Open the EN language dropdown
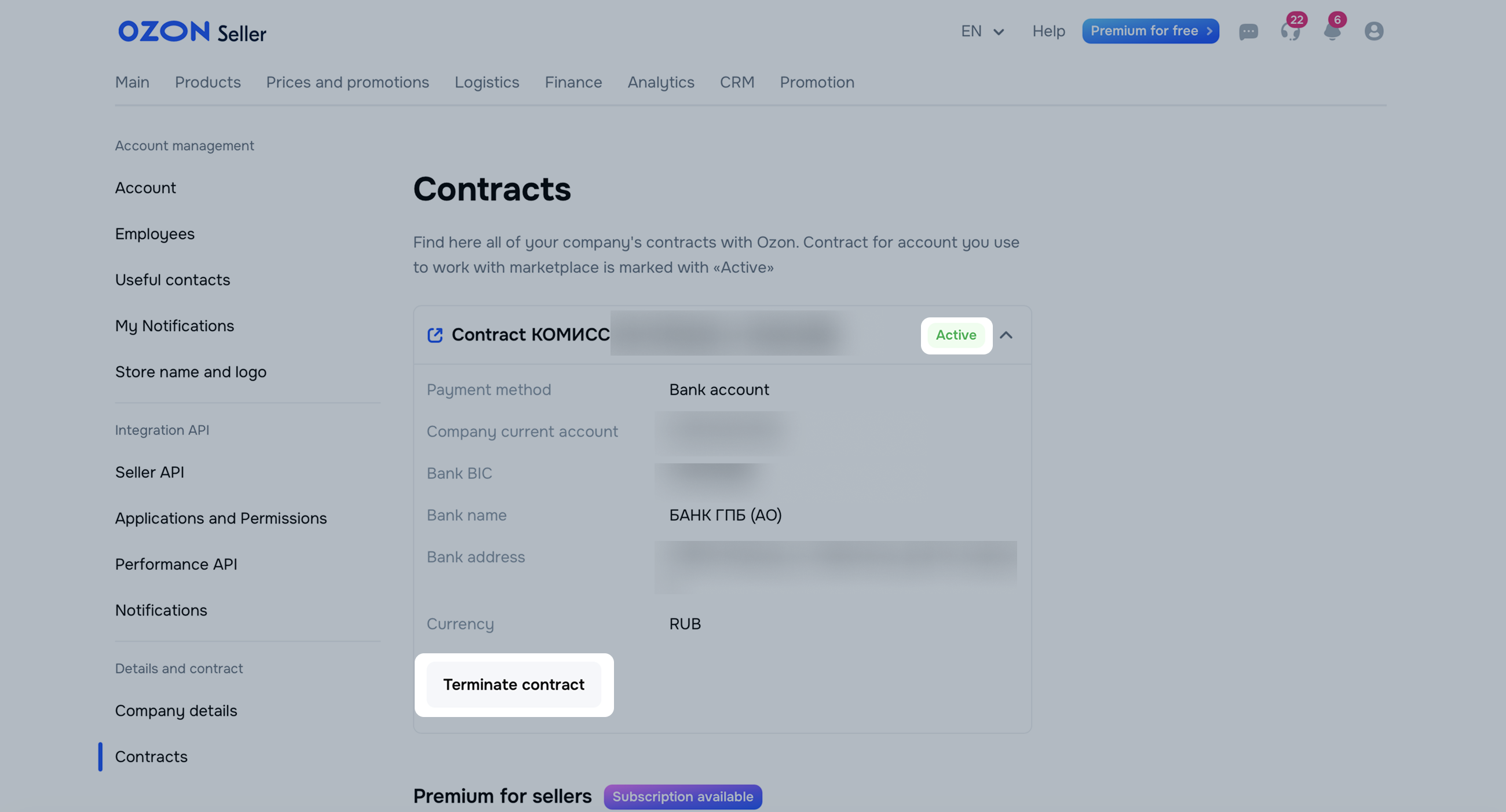1506x812 pixels. (x=982, y=32)
